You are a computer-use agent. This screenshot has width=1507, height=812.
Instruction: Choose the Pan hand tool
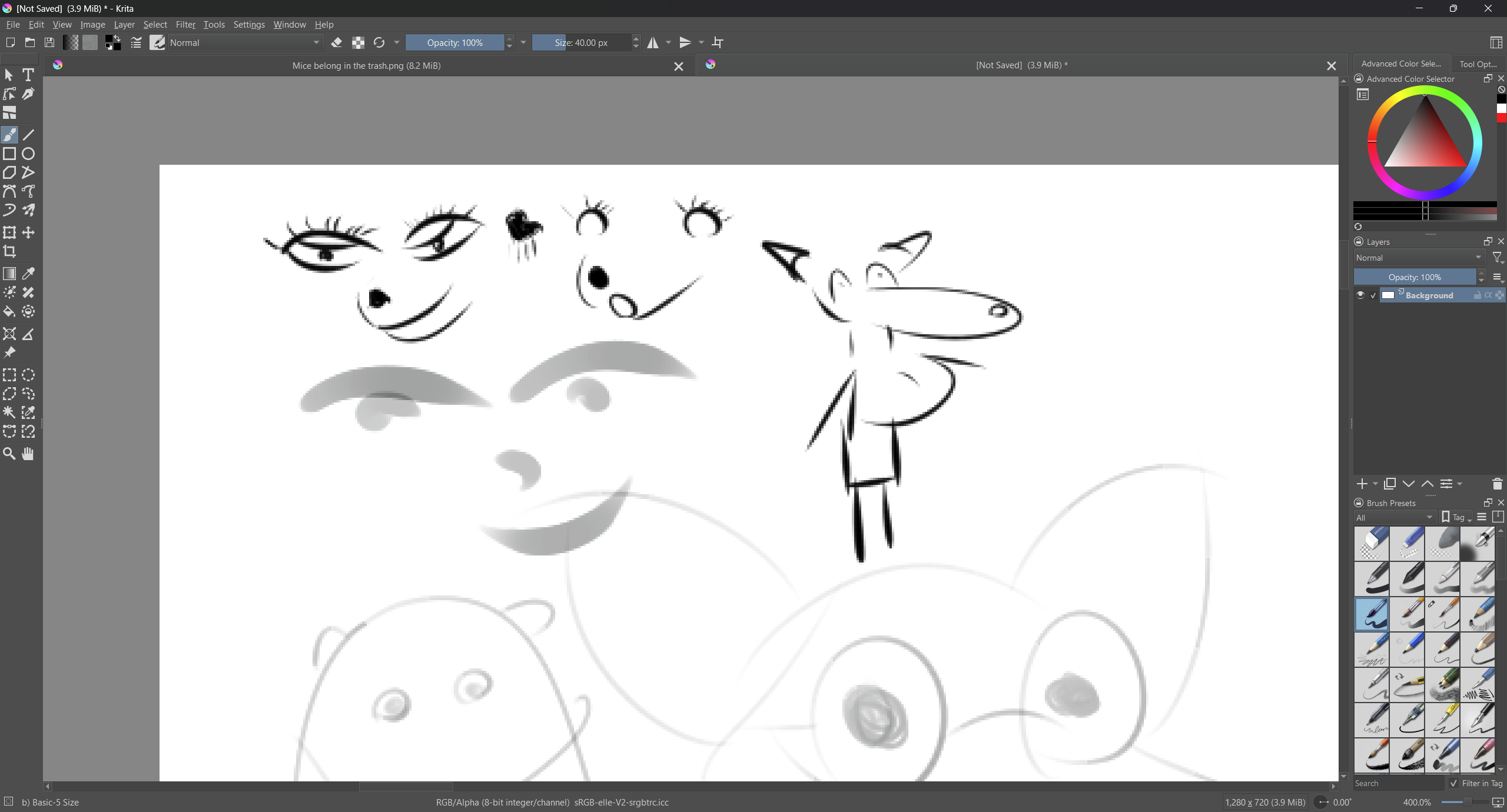pyautogui.click(x=28, y=454)
